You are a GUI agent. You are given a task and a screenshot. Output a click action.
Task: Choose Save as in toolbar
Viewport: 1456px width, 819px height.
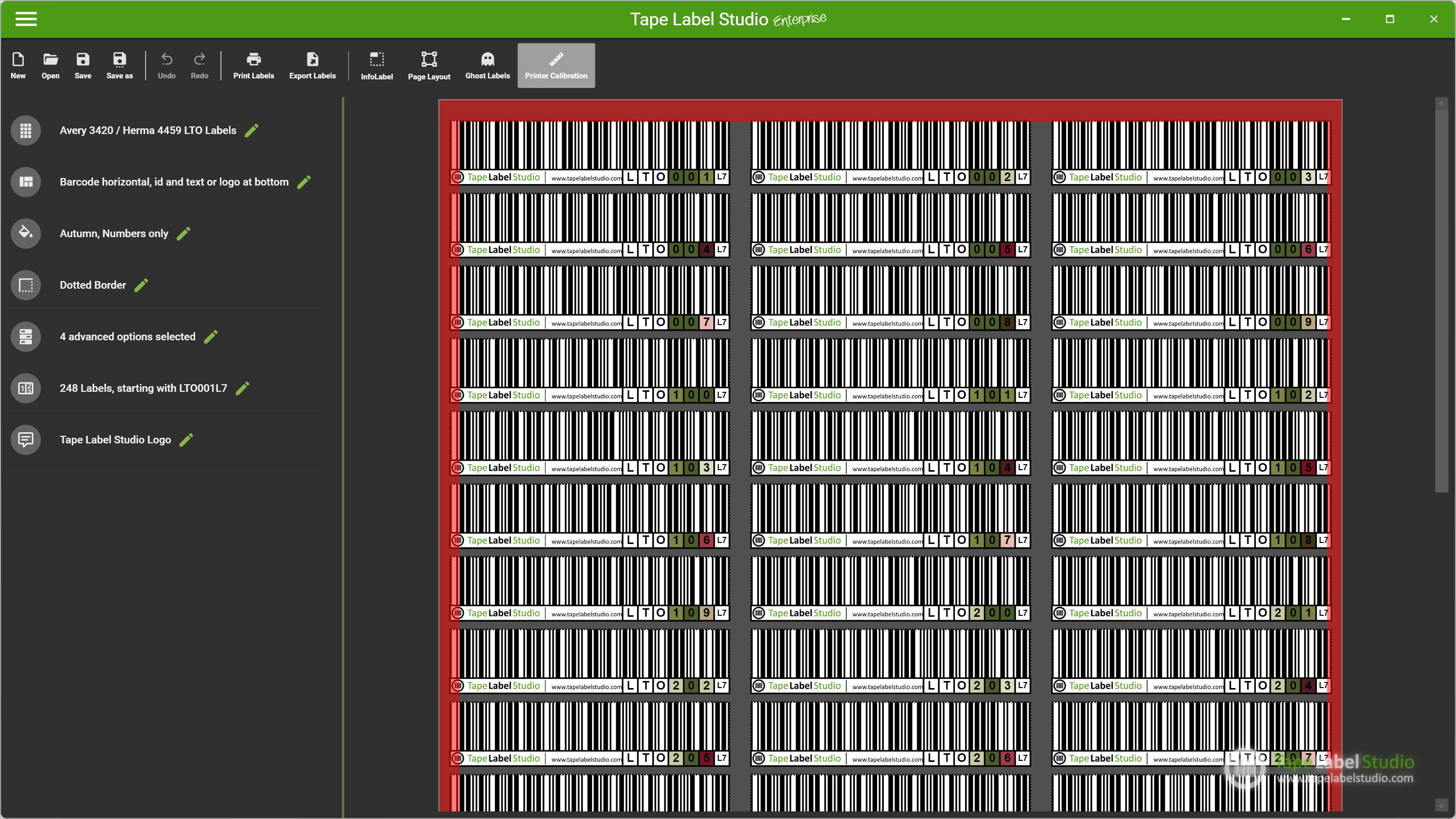(119, 66)
